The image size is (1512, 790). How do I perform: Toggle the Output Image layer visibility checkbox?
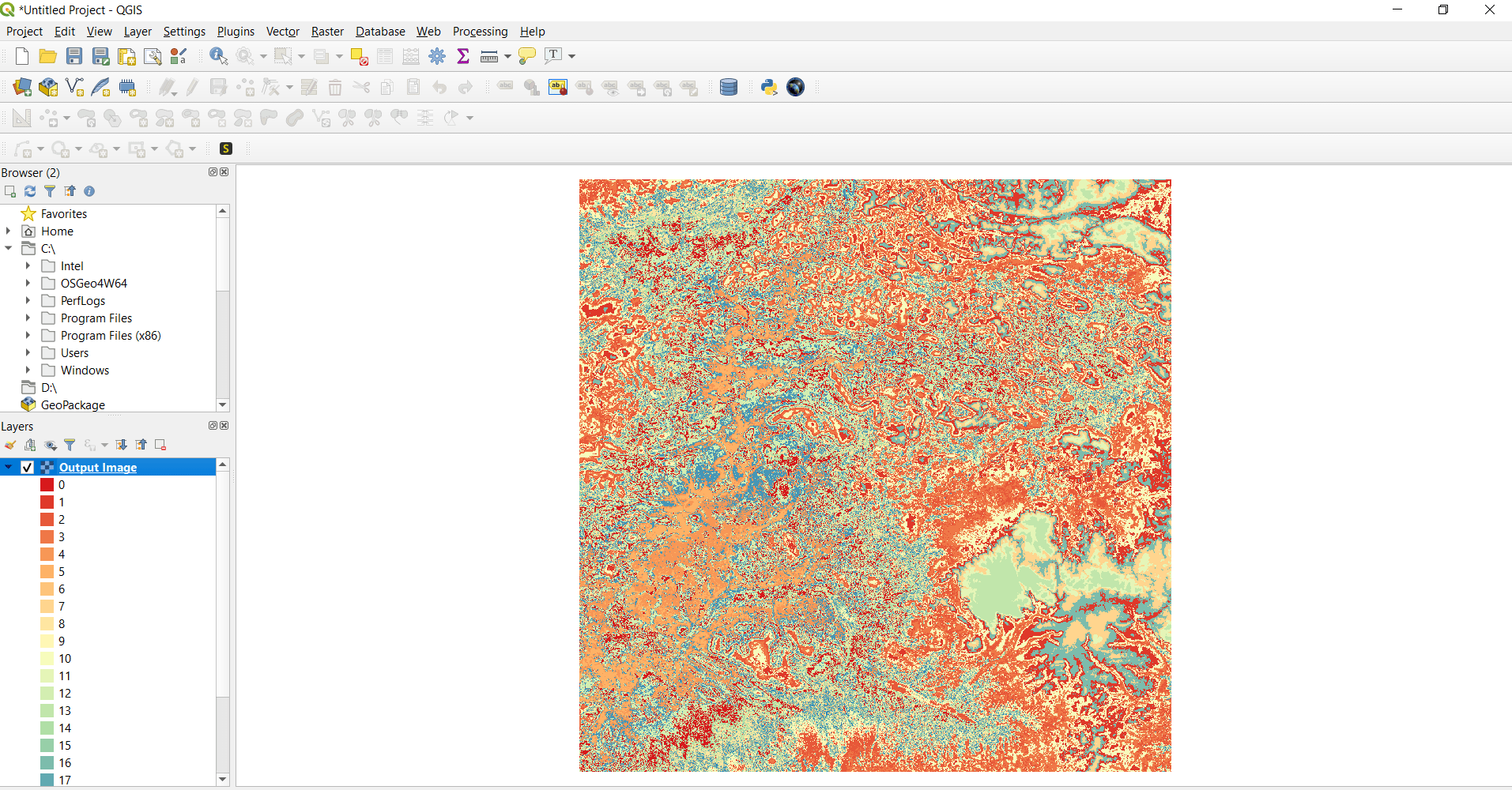tap(27, 467)
